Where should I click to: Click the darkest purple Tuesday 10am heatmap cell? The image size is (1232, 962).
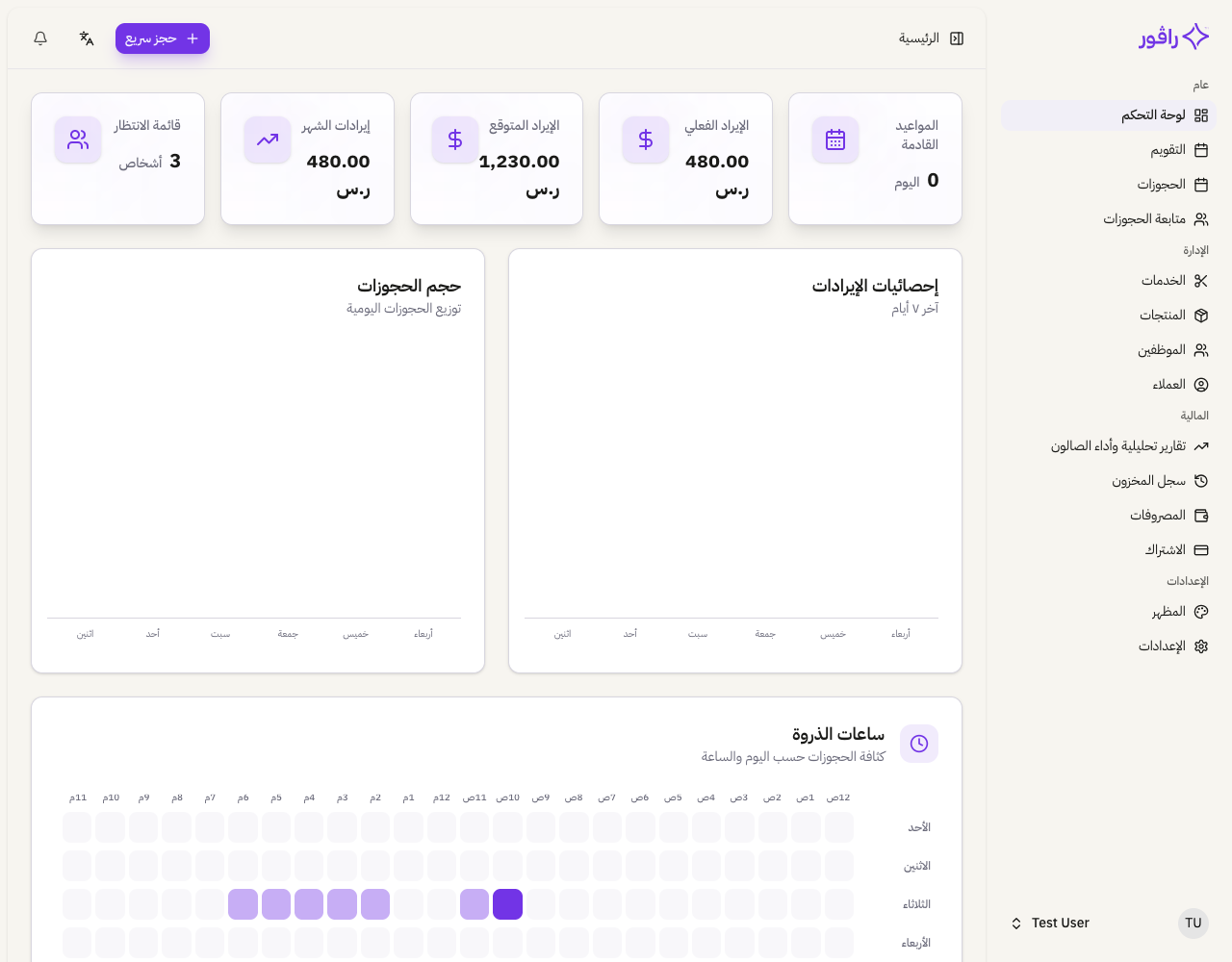point(507,904)
